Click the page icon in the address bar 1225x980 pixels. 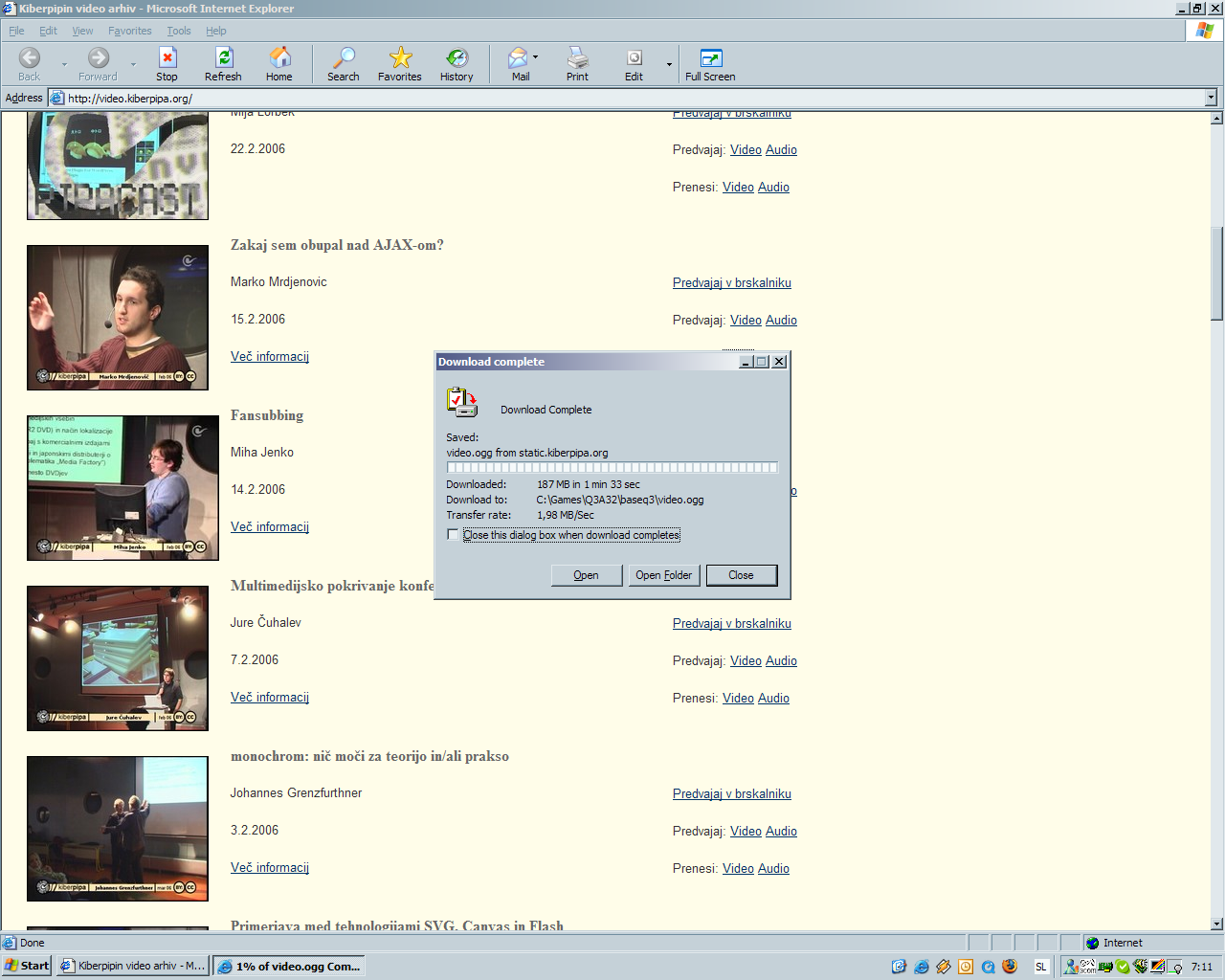pos(56,98)
